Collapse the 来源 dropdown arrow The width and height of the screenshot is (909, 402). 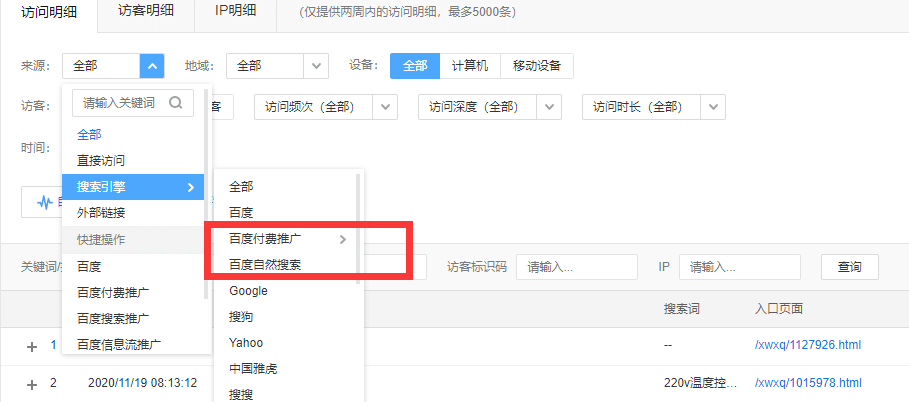pos(152,66)
